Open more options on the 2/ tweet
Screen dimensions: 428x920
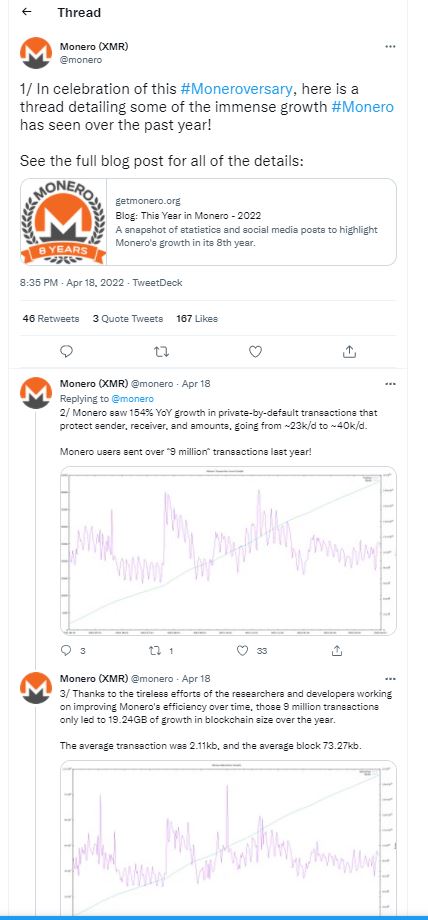(x=390, y=384)
